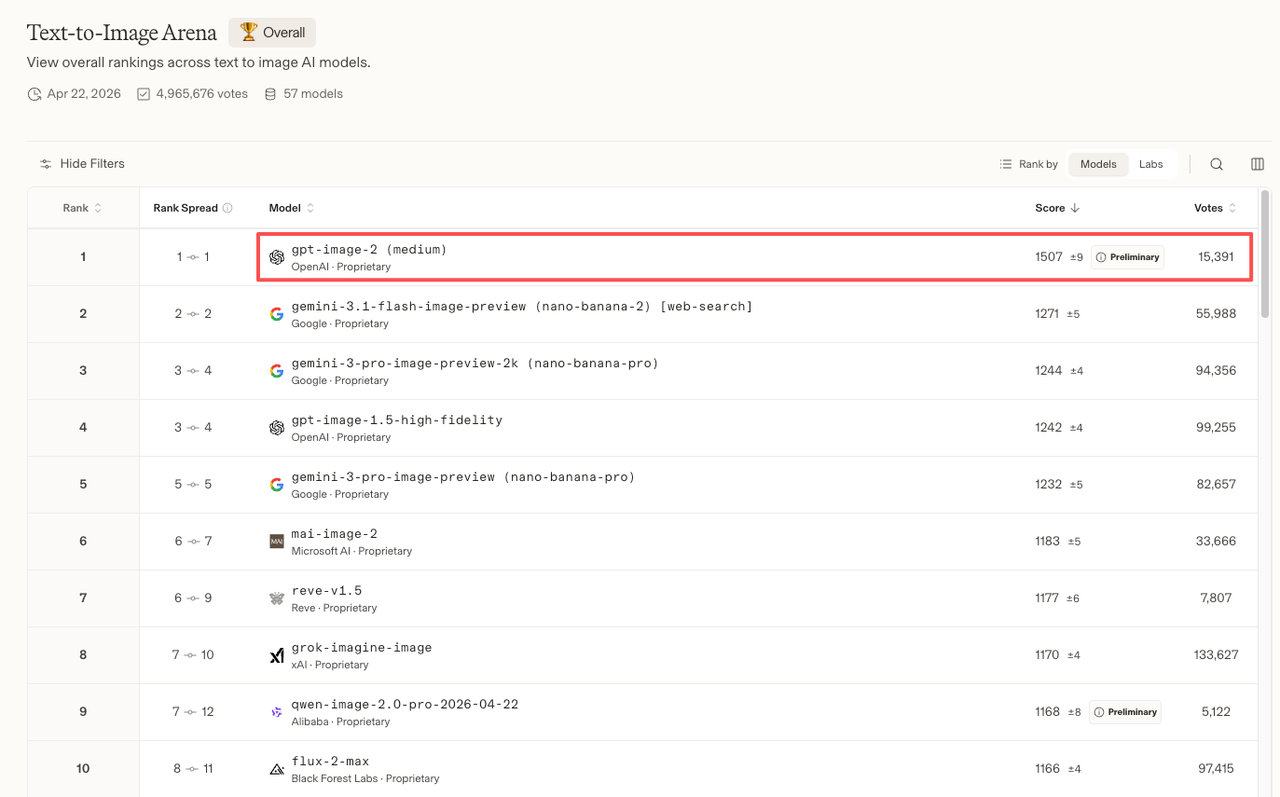This screenshot has height=797, width=1280.
Task: Click the score 1507 for gpt-image-2
Action: point(1049,257)
